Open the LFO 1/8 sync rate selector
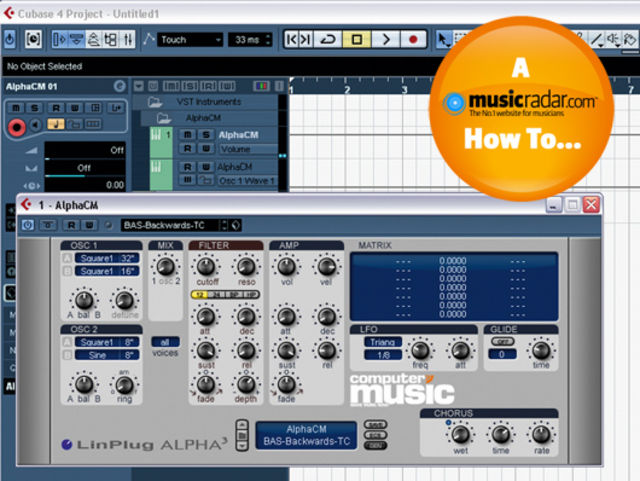The width and height of the screenshot is (640, 481). pyautogui.click(x=383, y=355)
